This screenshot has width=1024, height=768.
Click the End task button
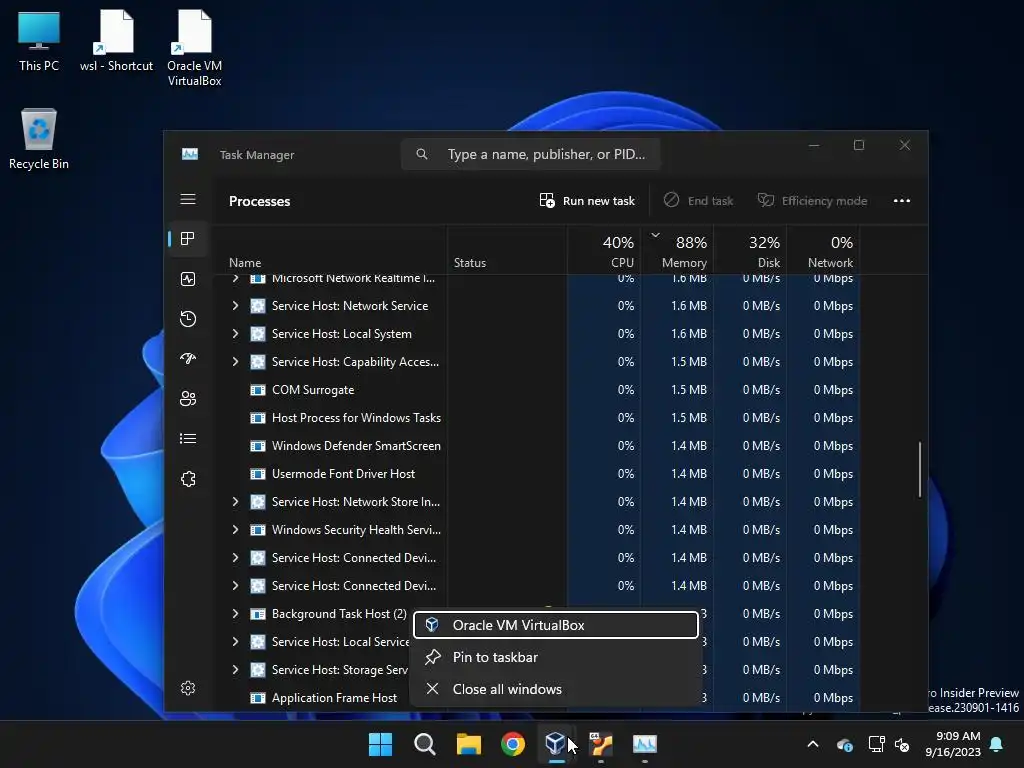[x=698, y=200]
